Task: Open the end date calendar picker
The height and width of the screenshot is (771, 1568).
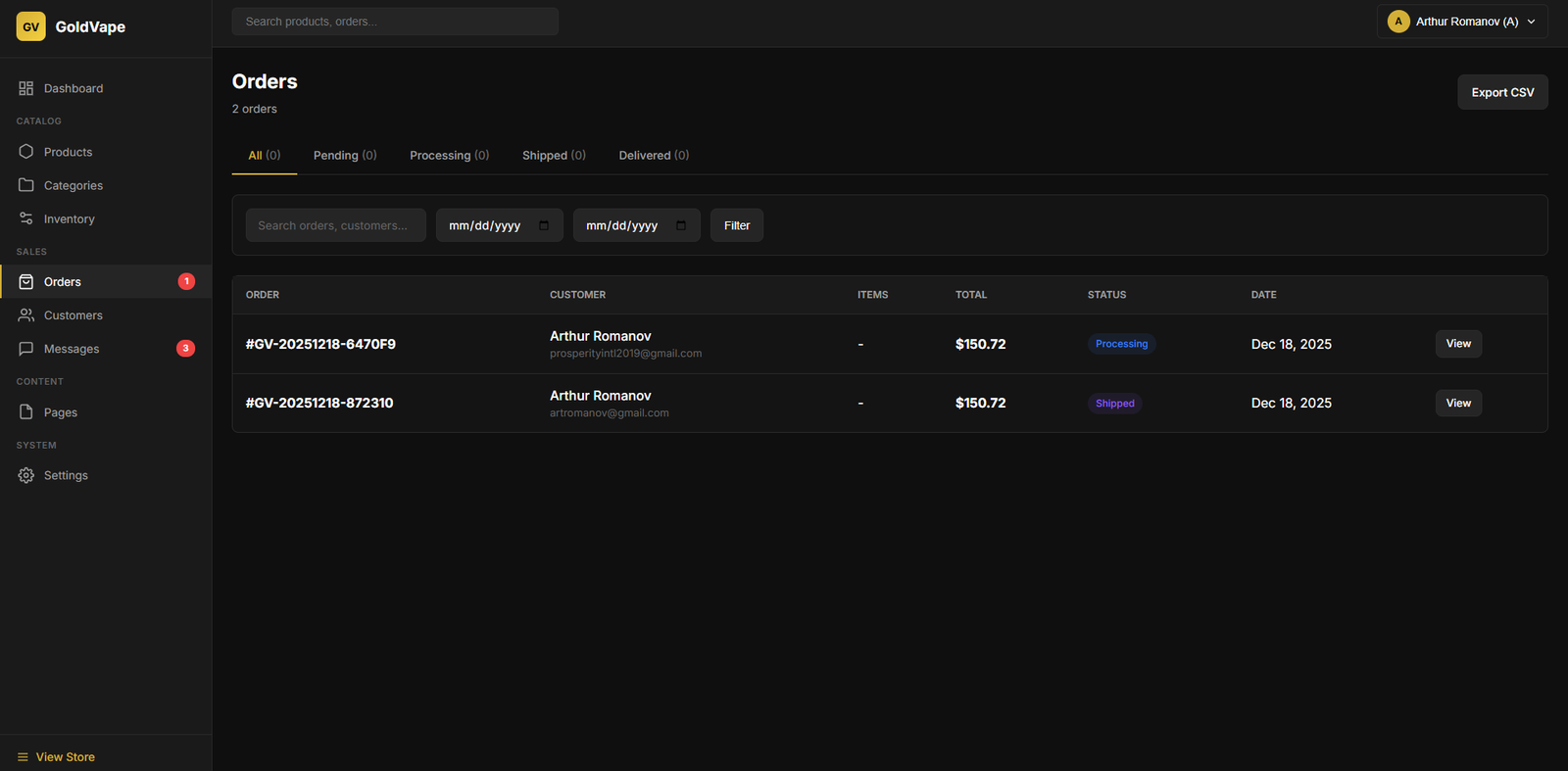Action: click(x=681, y=225)
